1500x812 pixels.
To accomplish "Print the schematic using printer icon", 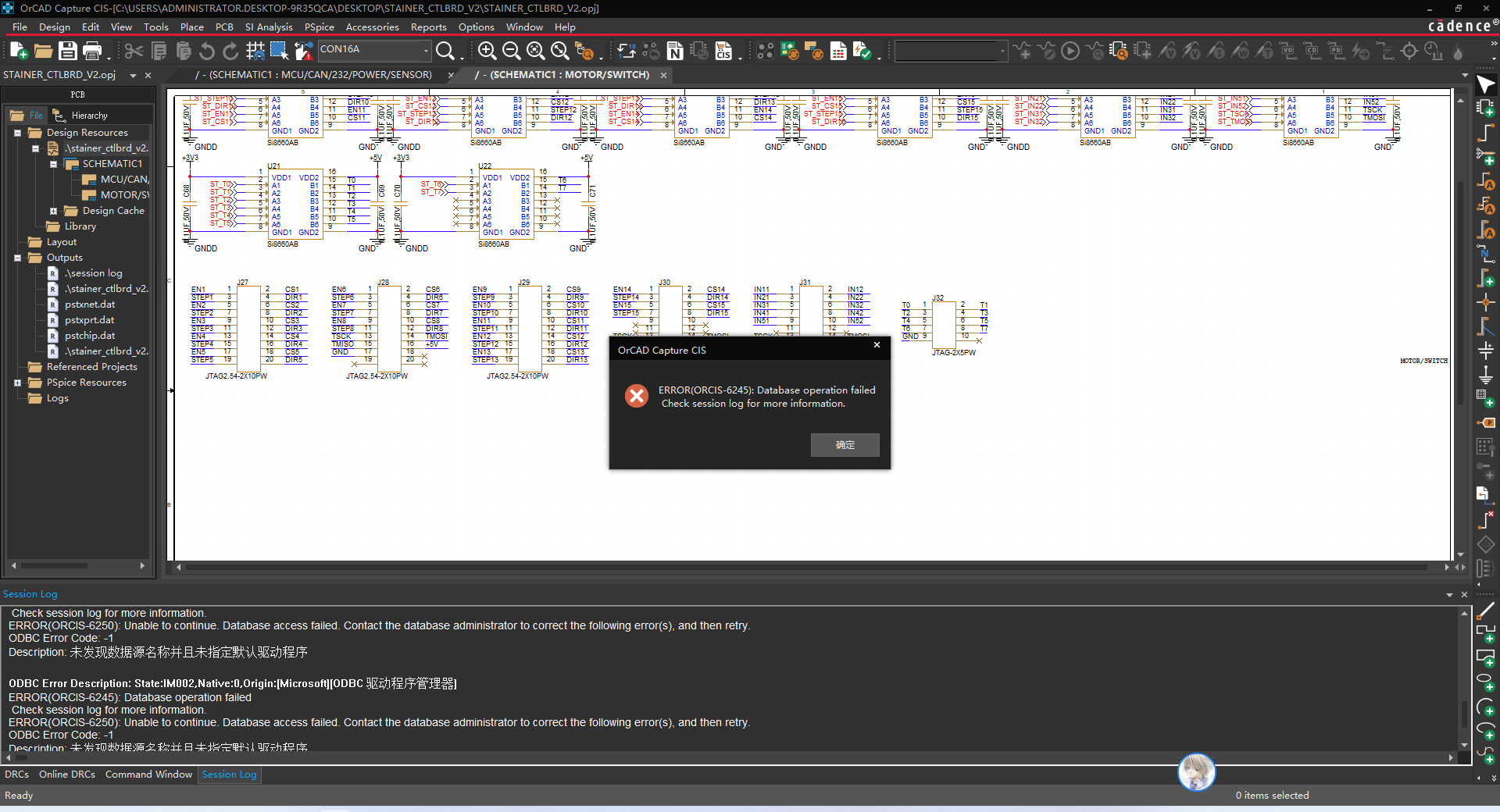I will (92, 52).
